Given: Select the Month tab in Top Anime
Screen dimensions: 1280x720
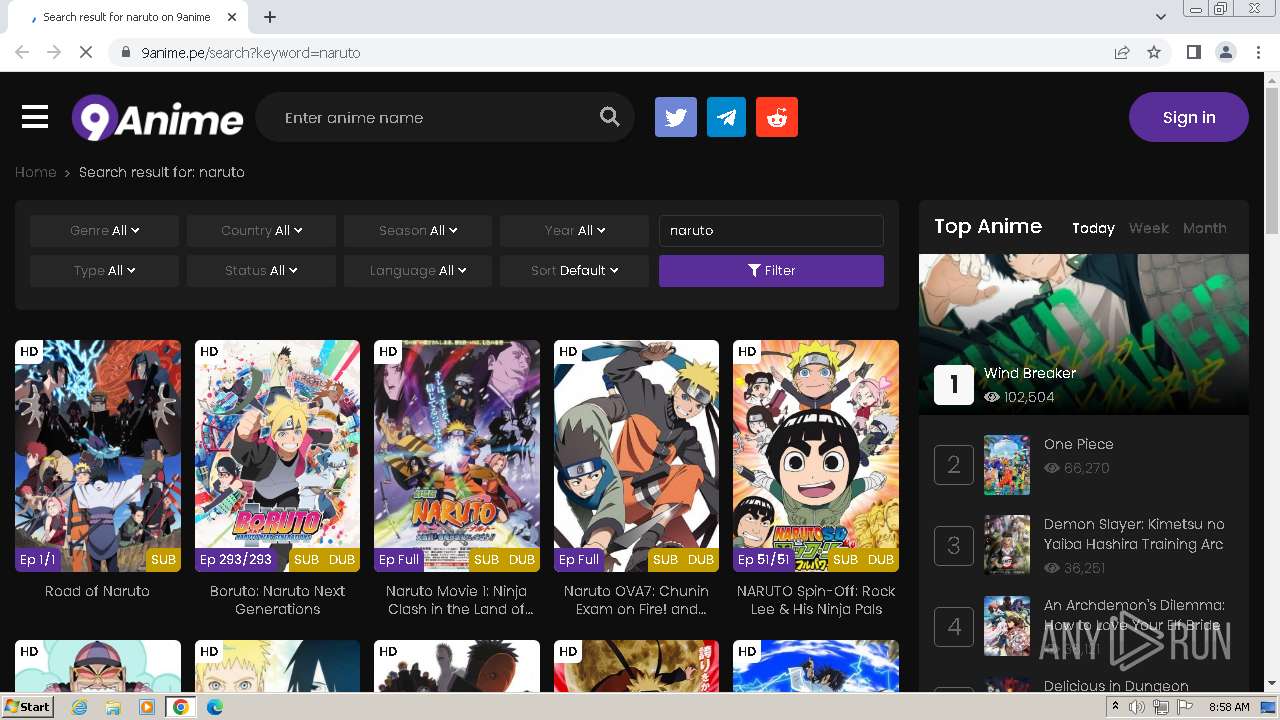Looking at the screenshot, I should [x=1204, y=228].
